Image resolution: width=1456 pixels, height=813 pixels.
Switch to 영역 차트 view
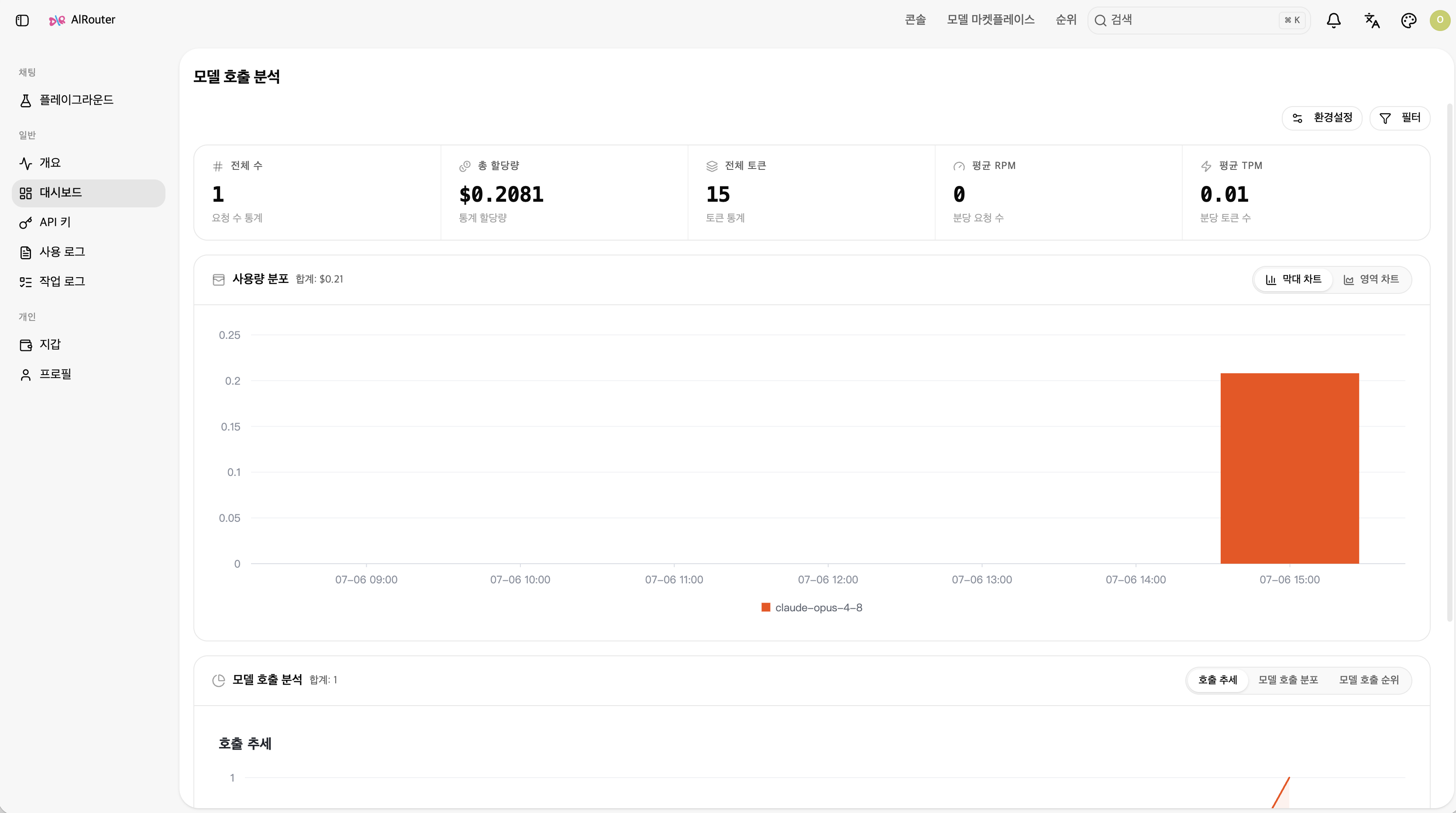(x=1371, y=279)
